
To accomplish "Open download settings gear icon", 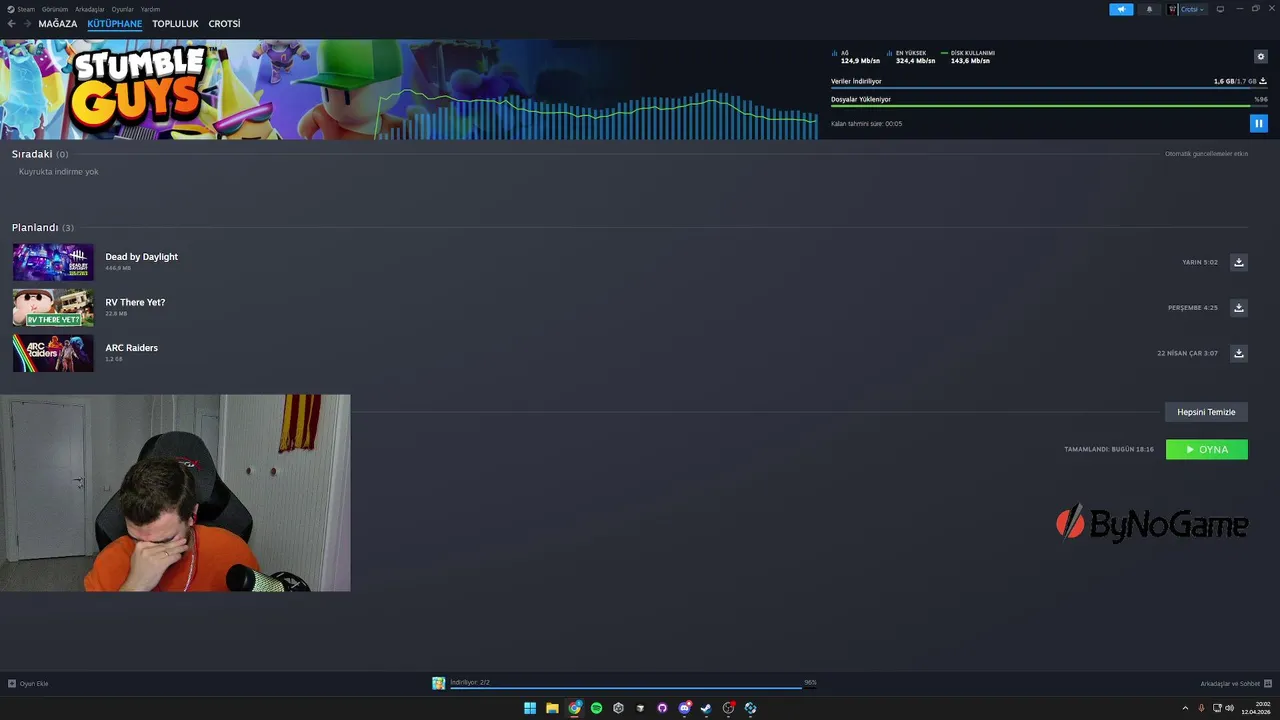I will 1261,57.
